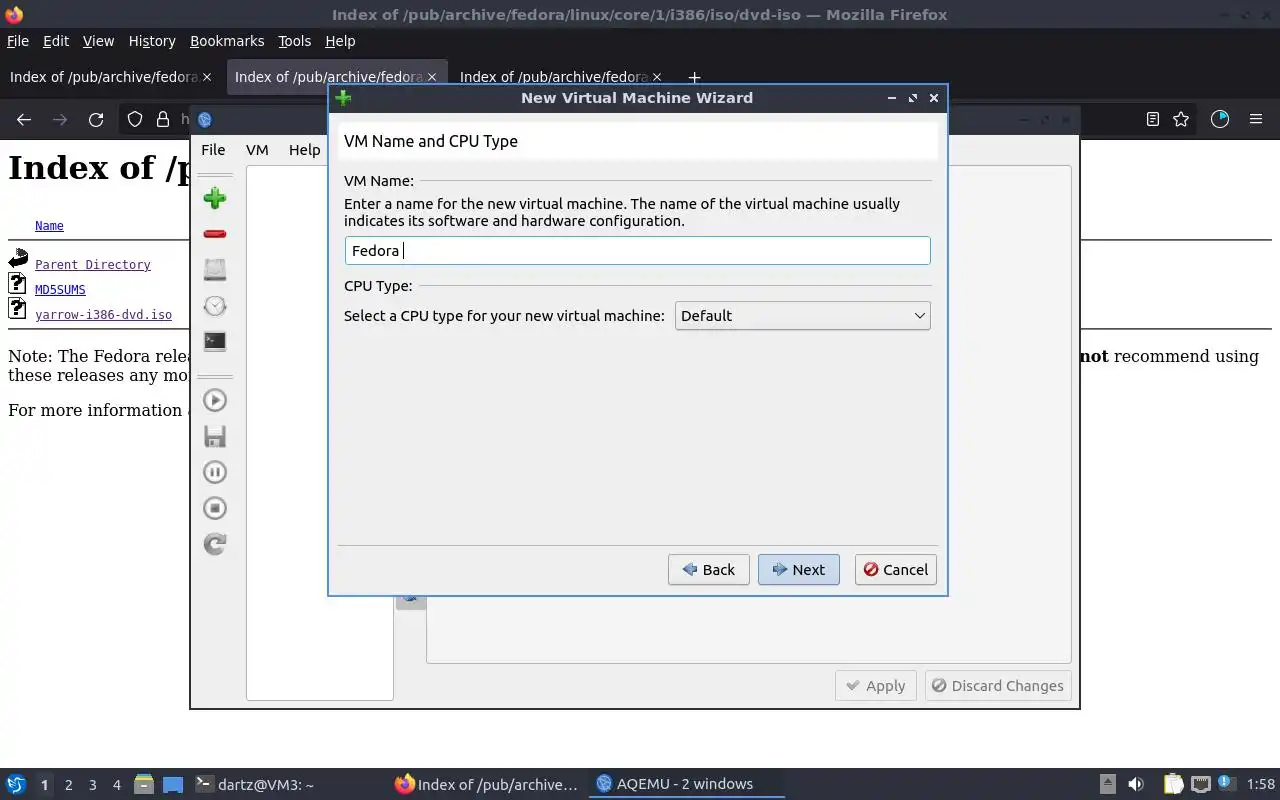Open AQEMU Help menu
Viewport: 1280px width, 800px height.
click(x=305, y=150)
